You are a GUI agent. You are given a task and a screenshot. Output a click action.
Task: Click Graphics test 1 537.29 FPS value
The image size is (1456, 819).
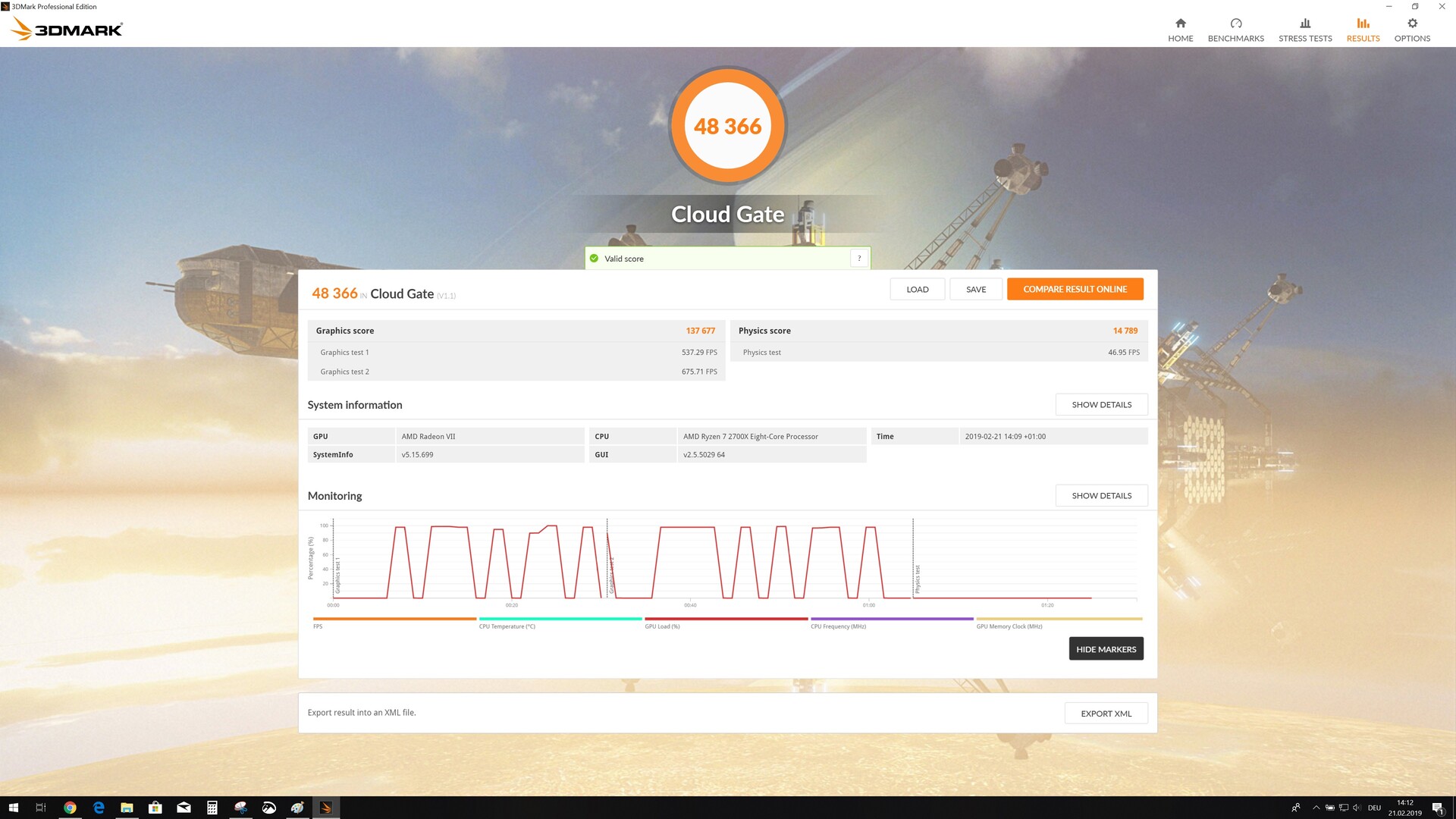699,353
